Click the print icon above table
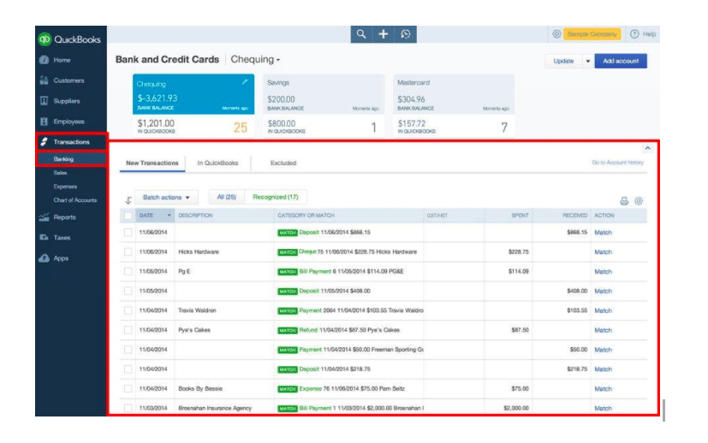 point(624,201)
